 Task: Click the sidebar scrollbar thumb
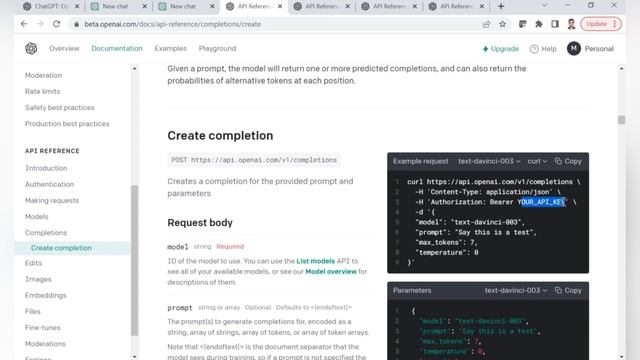tap(134, 260)
